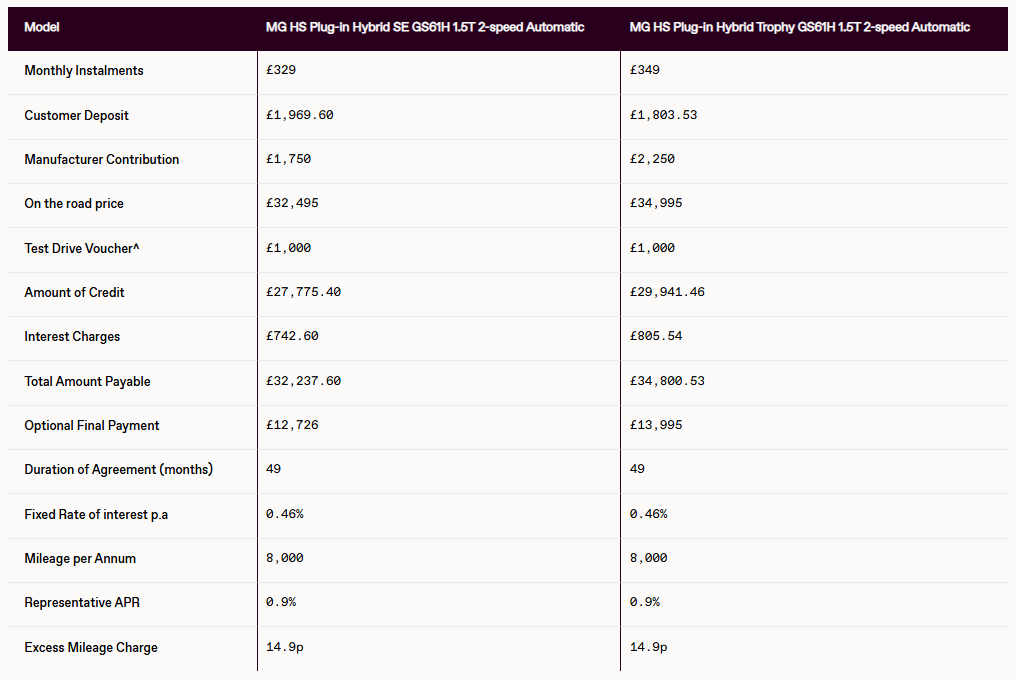
Task: Select the £34,995 on the road price
Action: click(x=656, y=204)
